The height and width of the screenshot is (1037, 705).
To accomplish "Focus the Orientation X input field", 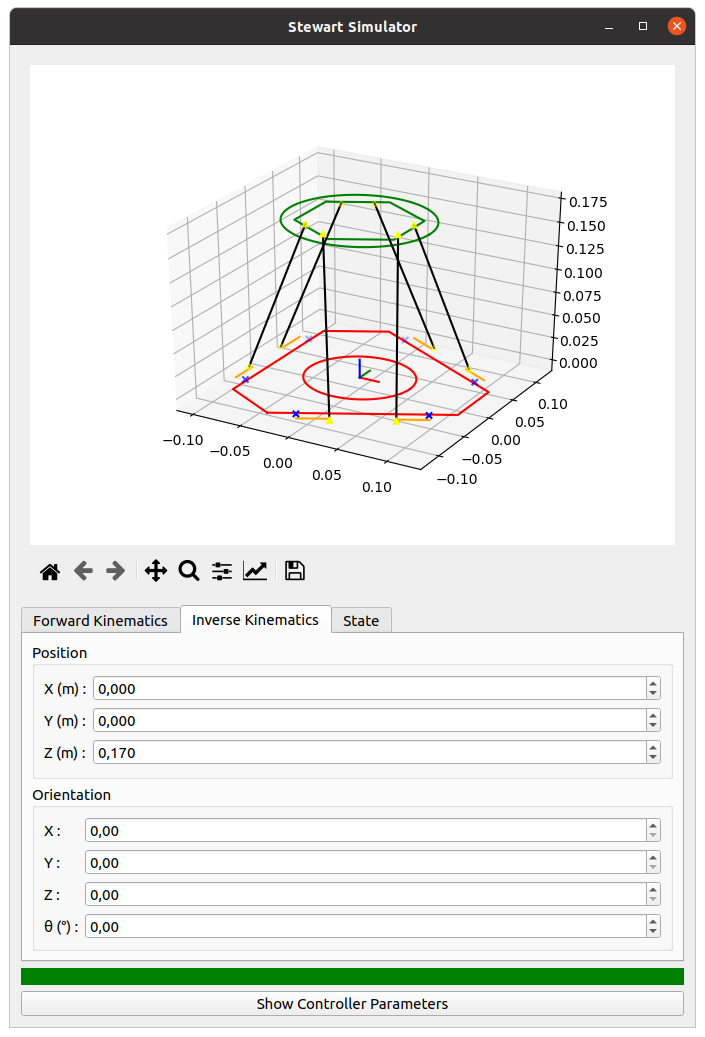I will 366,831.
